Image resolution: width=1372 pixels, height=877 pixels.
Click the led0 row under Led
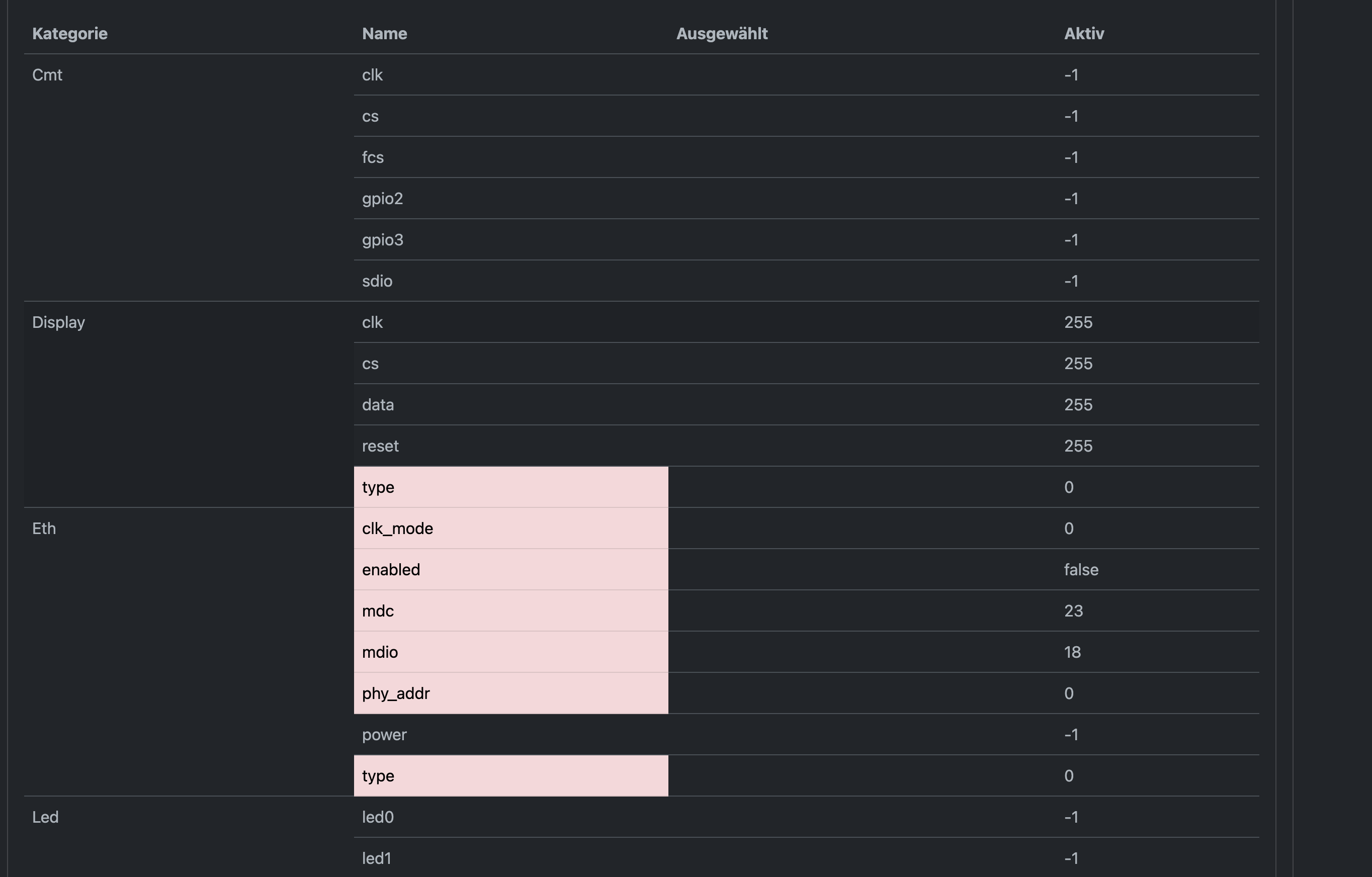(378, 817)
